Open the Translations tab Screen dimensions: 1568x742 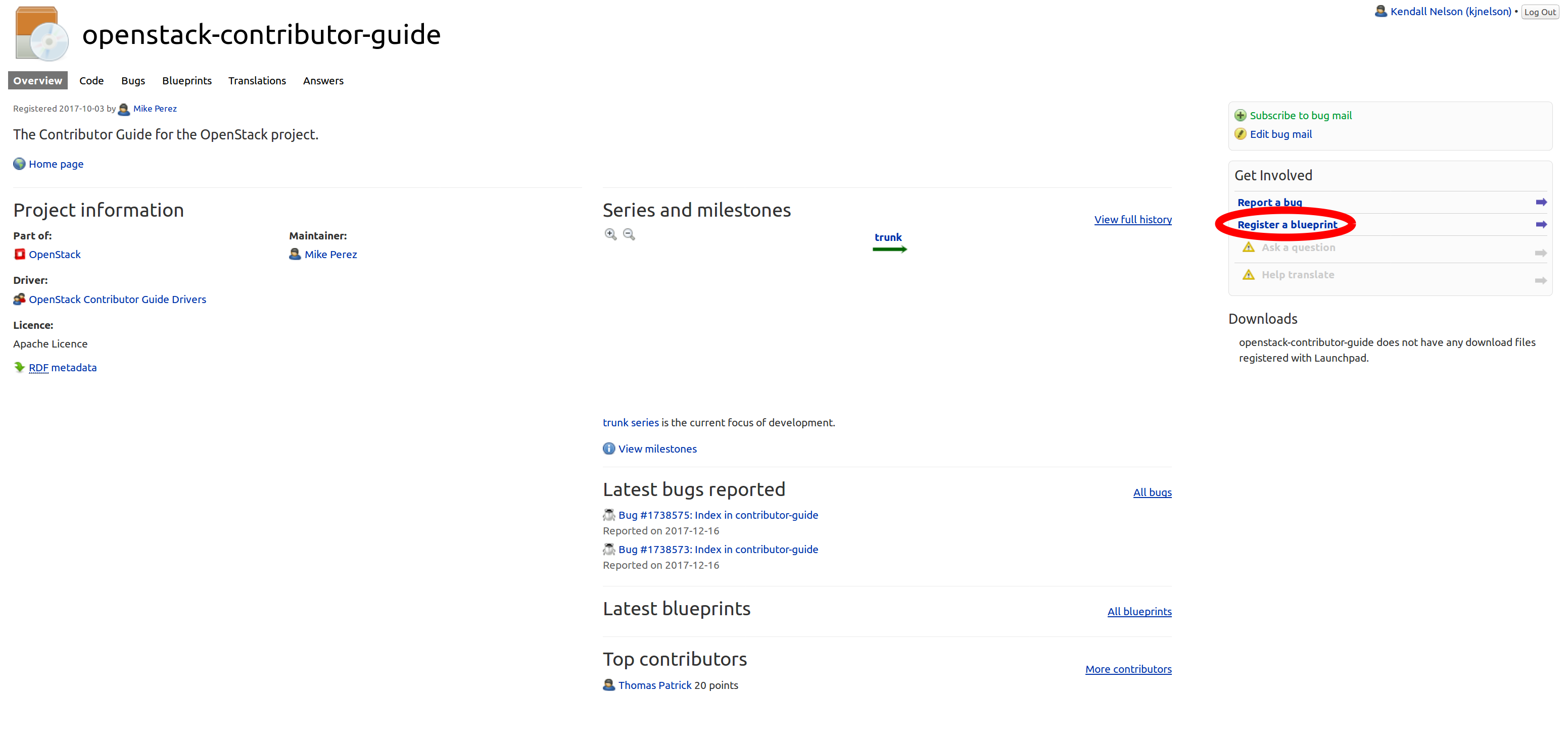point(257,81)
